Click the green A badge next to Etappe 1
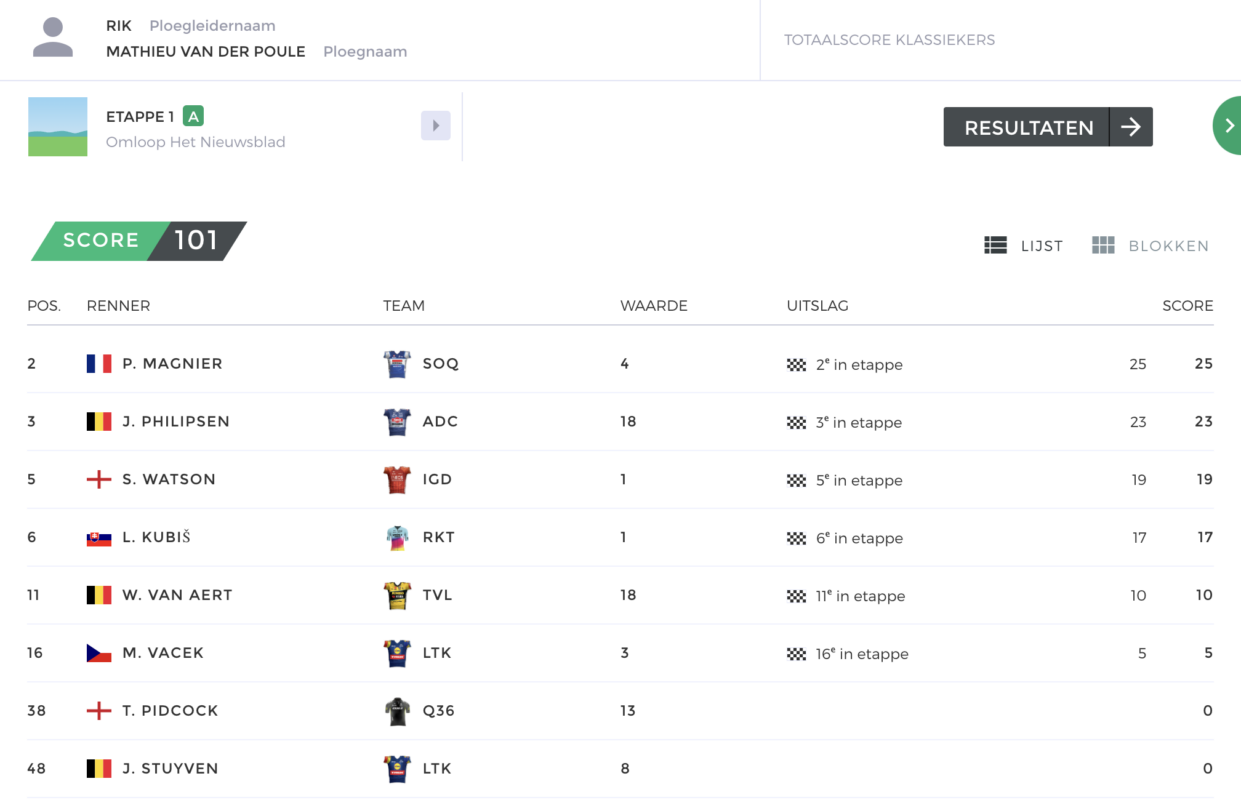Viewport: 1241px width, 800px height. click(x=193, y=116)
